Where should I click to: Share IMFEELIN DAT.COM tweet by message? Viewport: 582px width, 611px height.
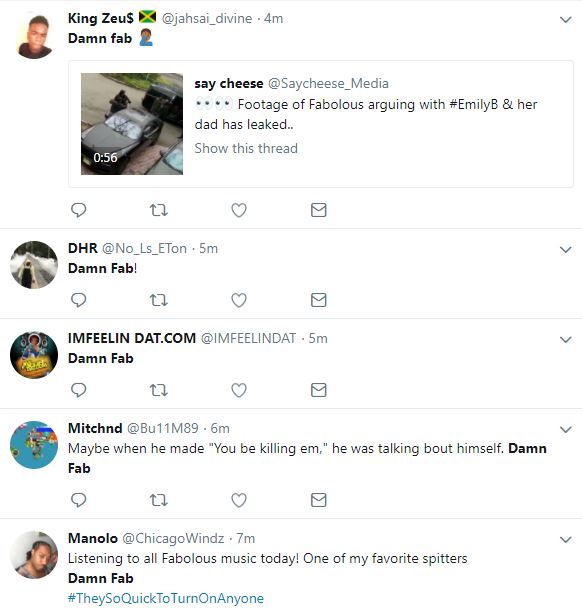click(318, 390)
